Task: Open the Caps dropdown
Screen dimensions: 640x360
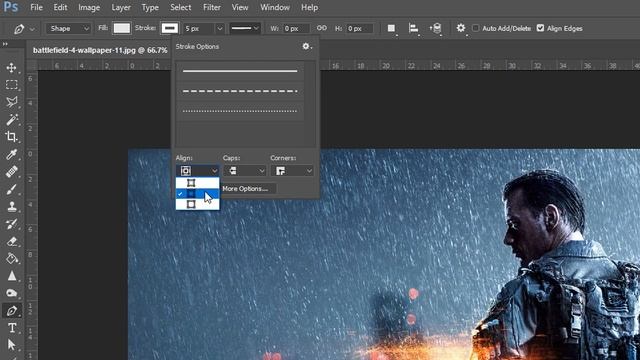Action: point(244,171)
